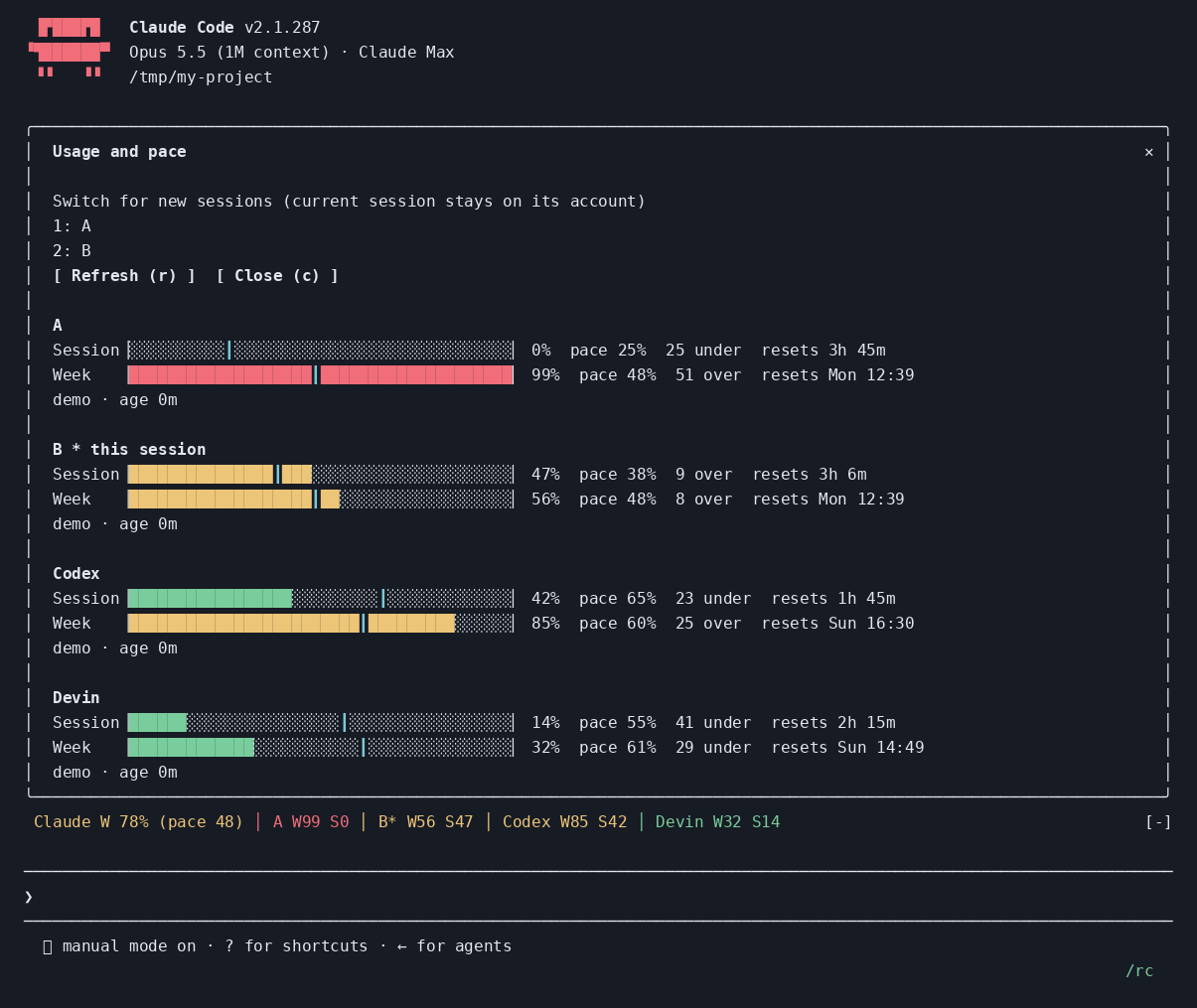Click account B Session usage bar

point(321,475)
